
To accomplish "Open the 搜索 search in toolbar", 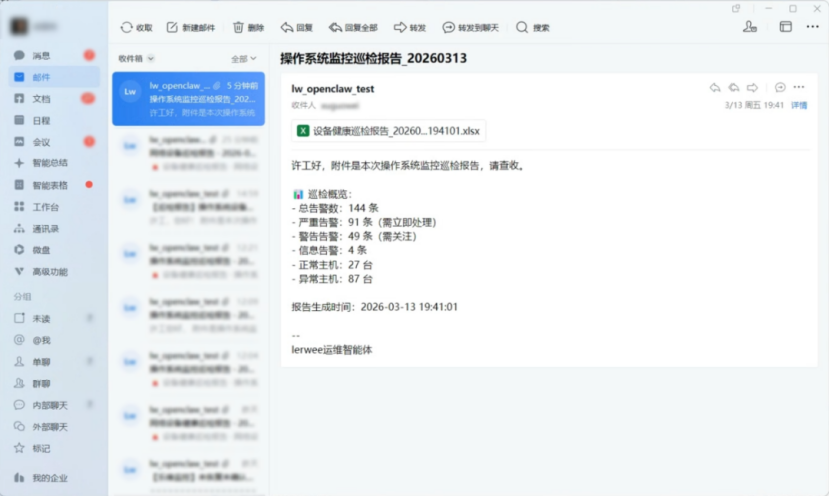I will pos(533,28).
